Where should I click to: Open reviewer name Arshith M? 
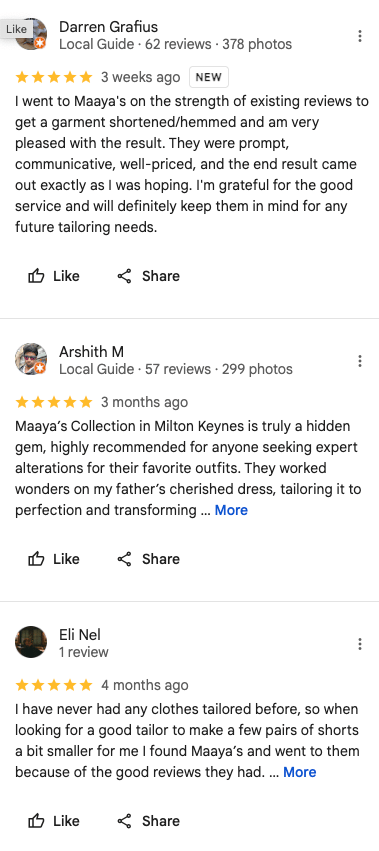click(91, 352)
